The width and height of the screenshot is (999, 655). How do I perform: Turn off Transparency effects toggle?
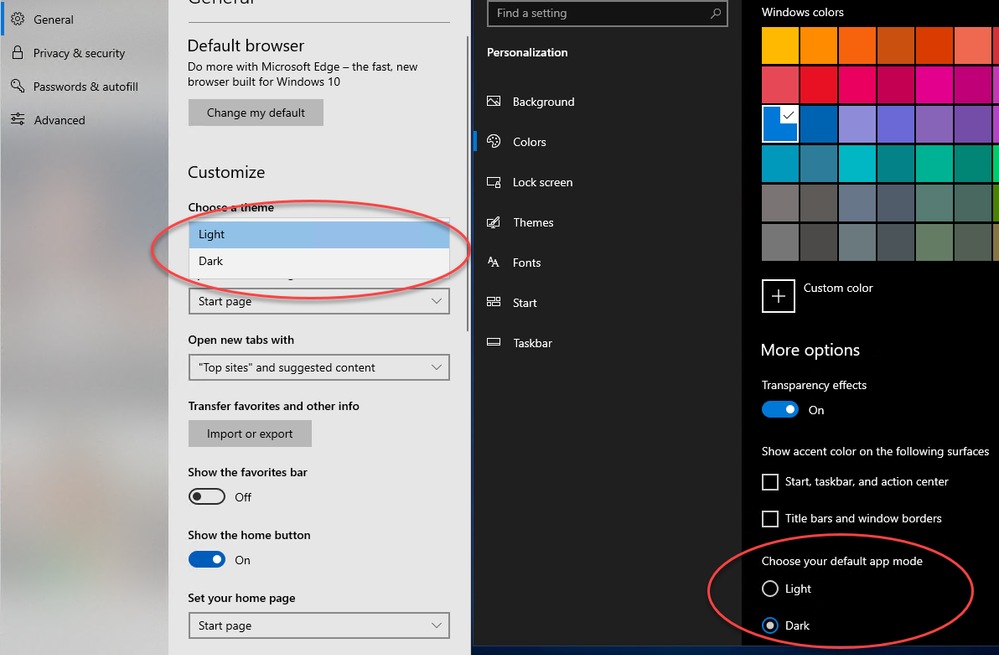pos(780,410)
